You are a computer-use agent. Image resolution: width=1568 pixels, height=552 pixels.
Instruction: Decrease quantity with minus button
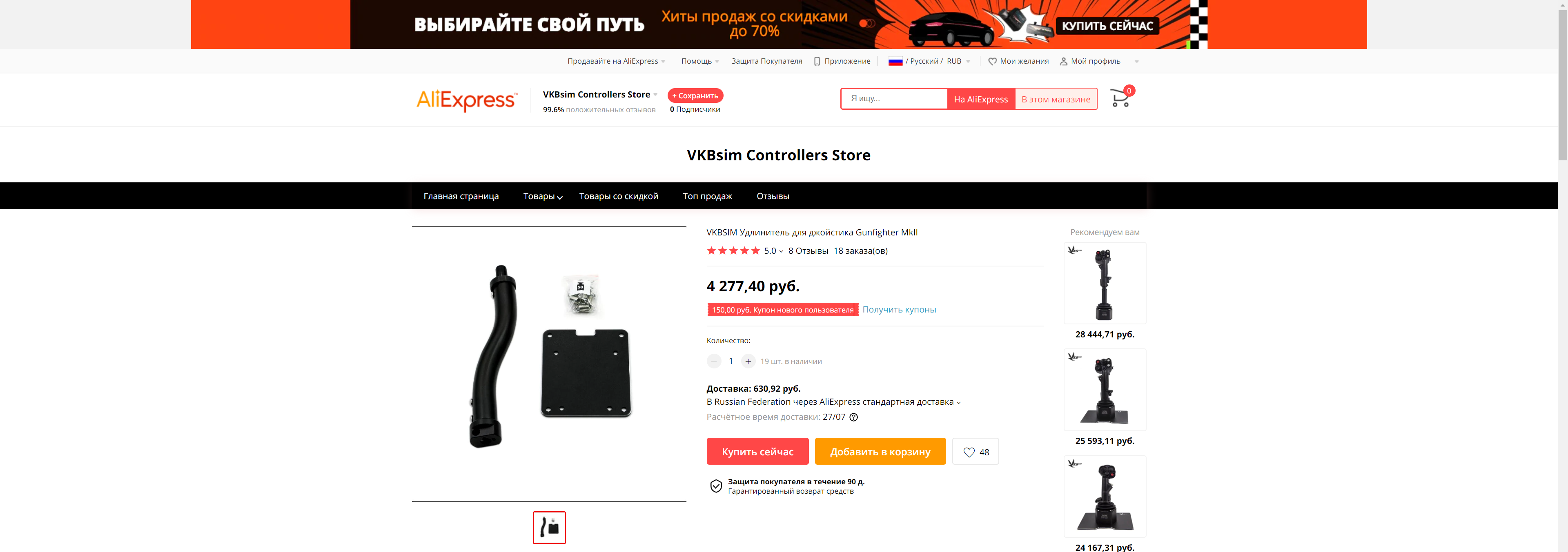[714, 361]
